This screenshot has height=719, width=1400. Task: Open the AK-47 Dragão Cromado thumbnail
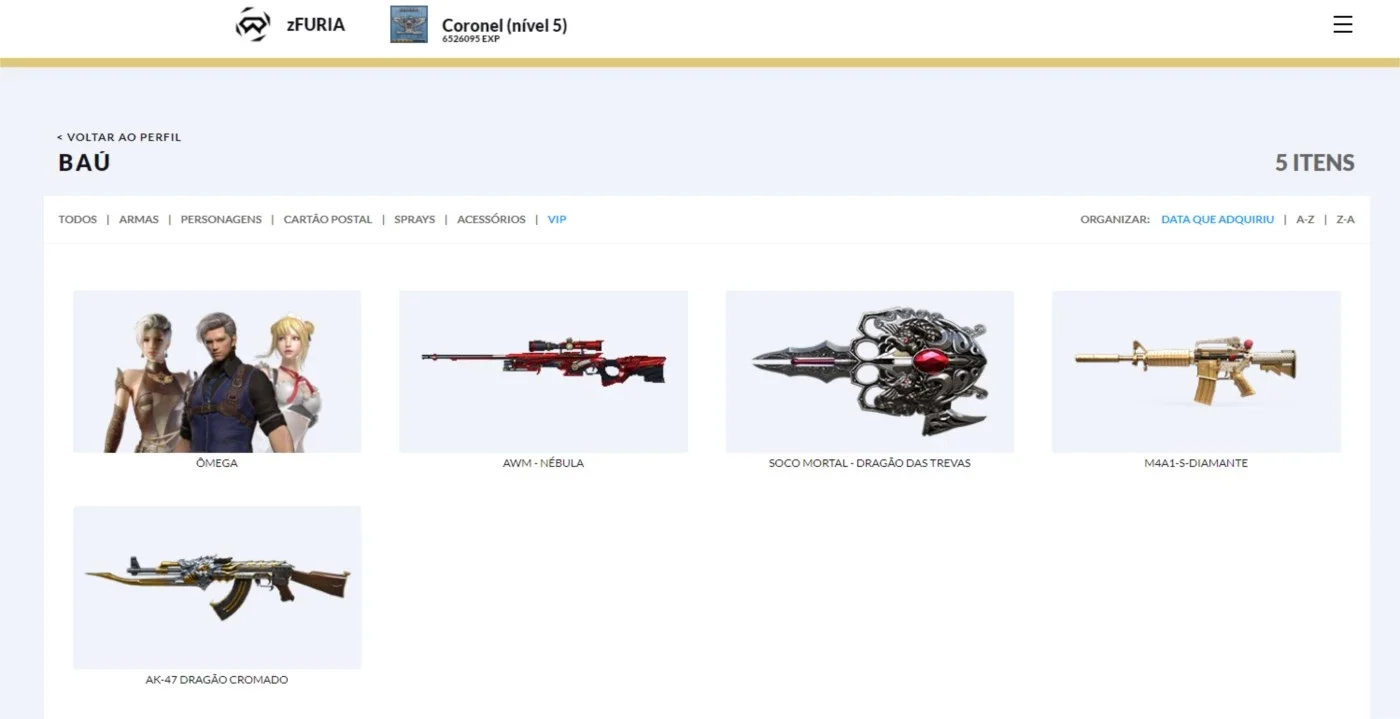coord(217,587)
